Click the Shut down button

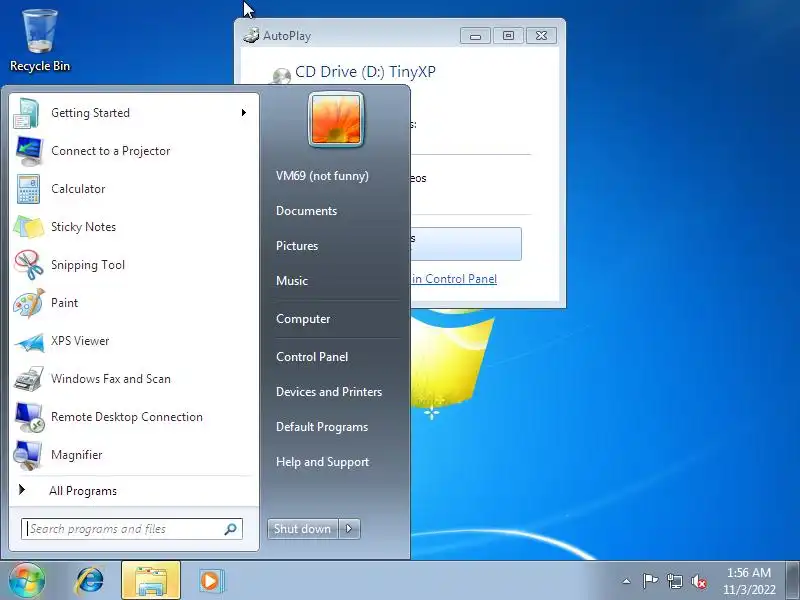point(303,529)
